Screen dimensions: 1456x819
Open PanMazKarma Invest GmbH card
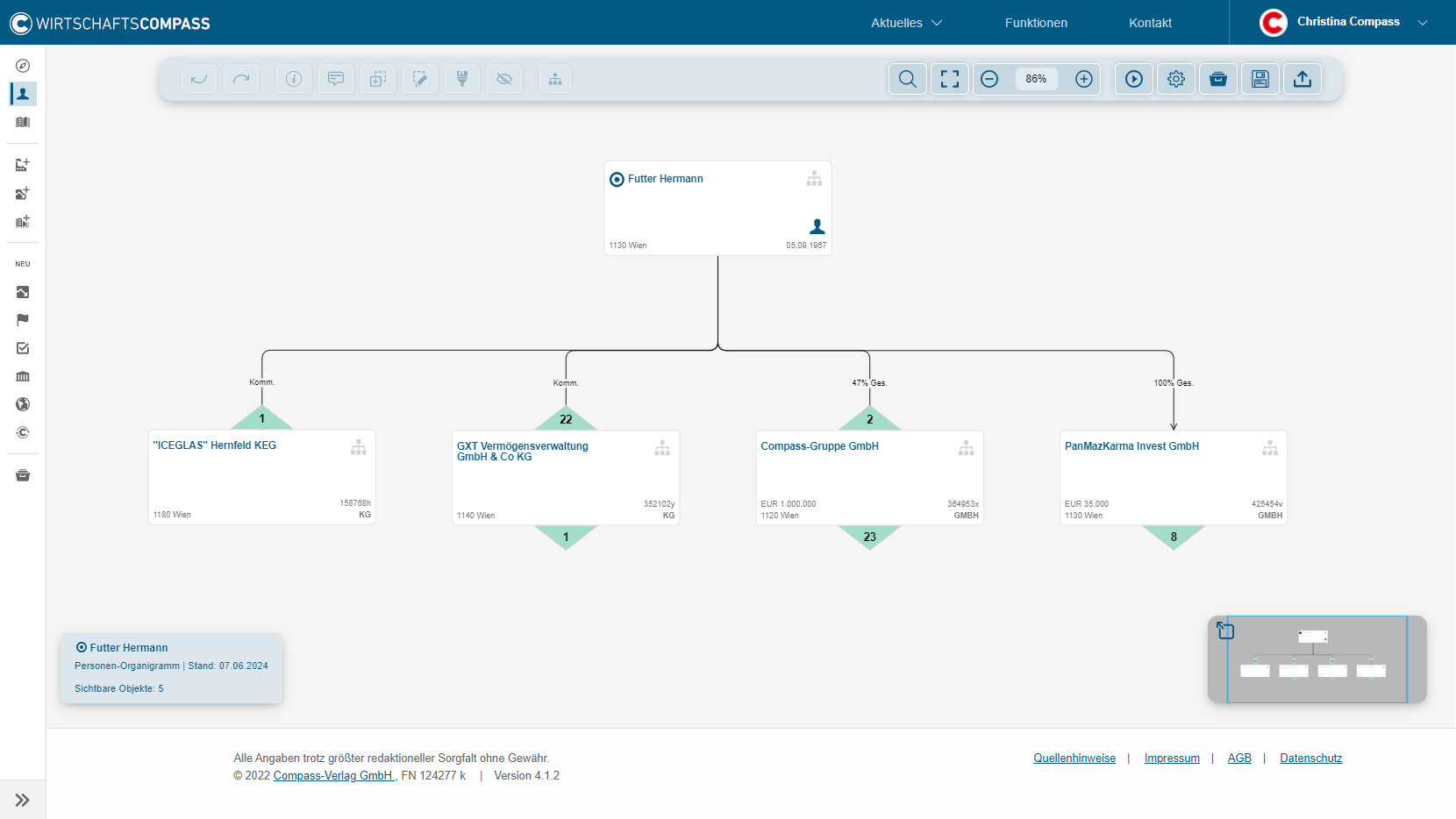[1131, 446]
